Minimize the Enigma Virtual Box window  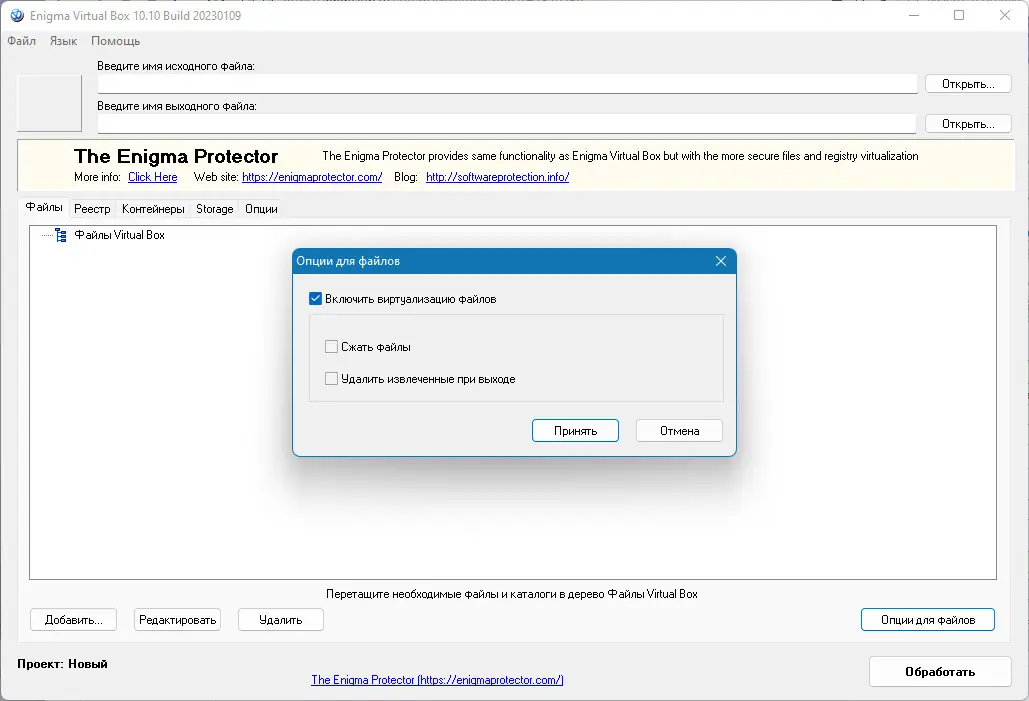pyautogui.click(x=914, y=15)
